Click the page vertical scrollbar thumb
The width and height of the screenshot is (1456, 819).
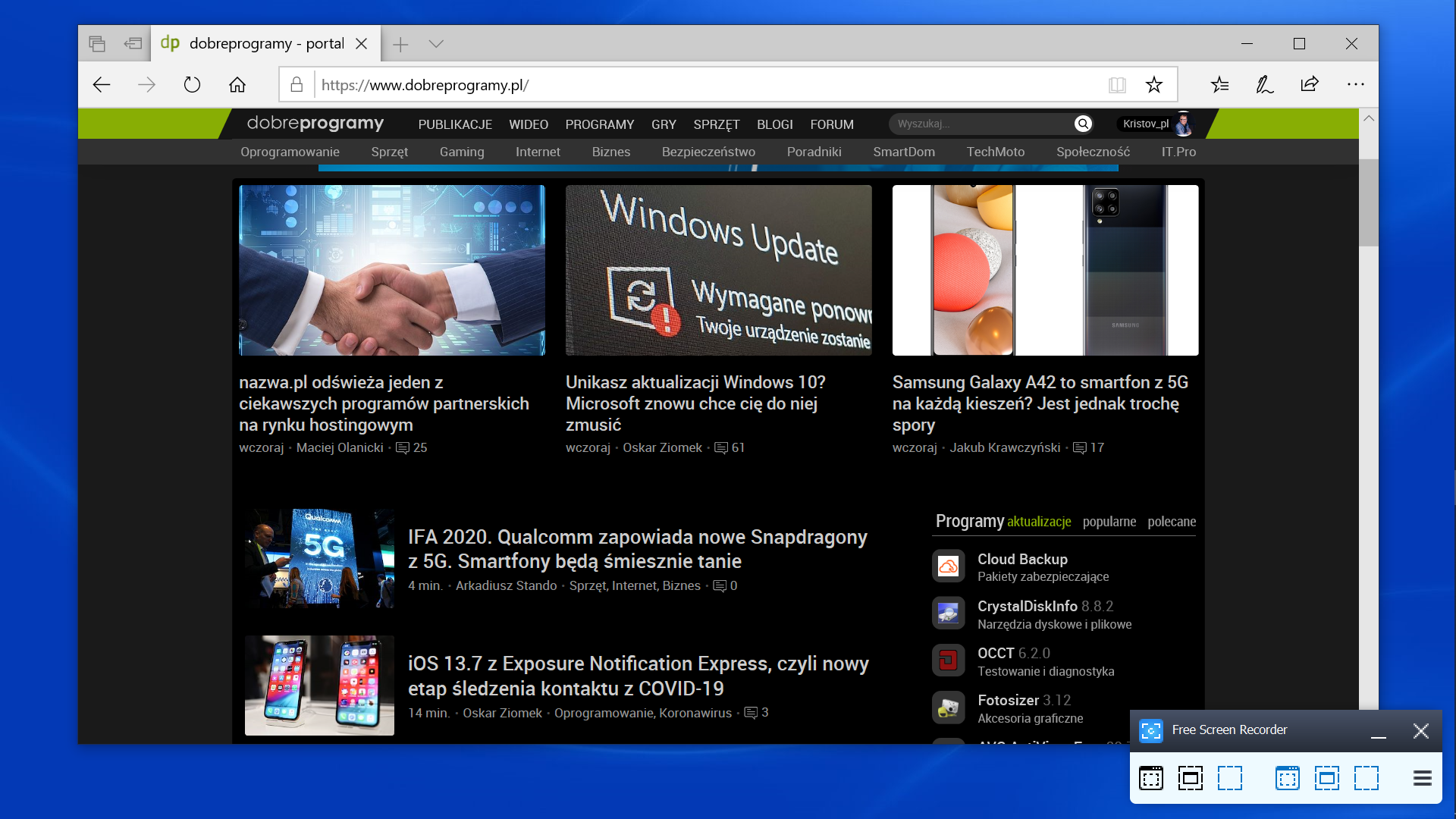pyautogui.click(x=1368, y=202)
